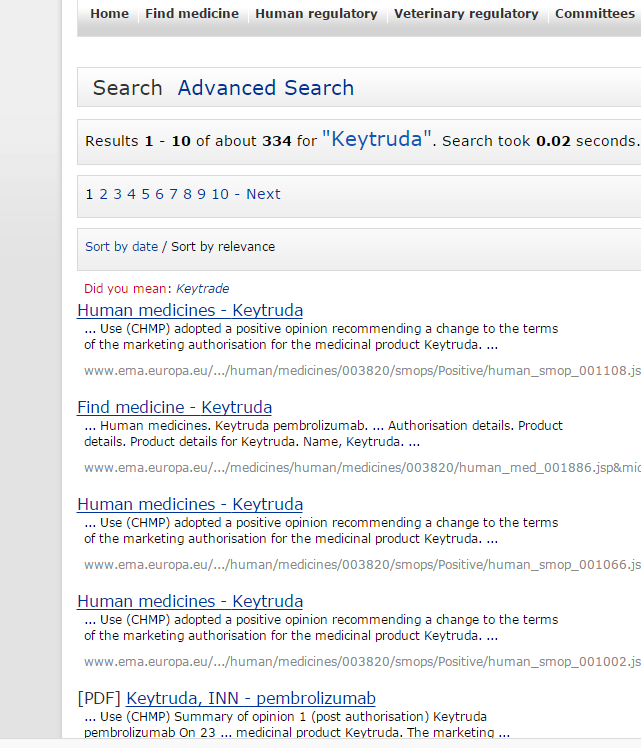Screen dimensions: 641x748
Task: Sort results by date
Action: click(x=121, y=247)
